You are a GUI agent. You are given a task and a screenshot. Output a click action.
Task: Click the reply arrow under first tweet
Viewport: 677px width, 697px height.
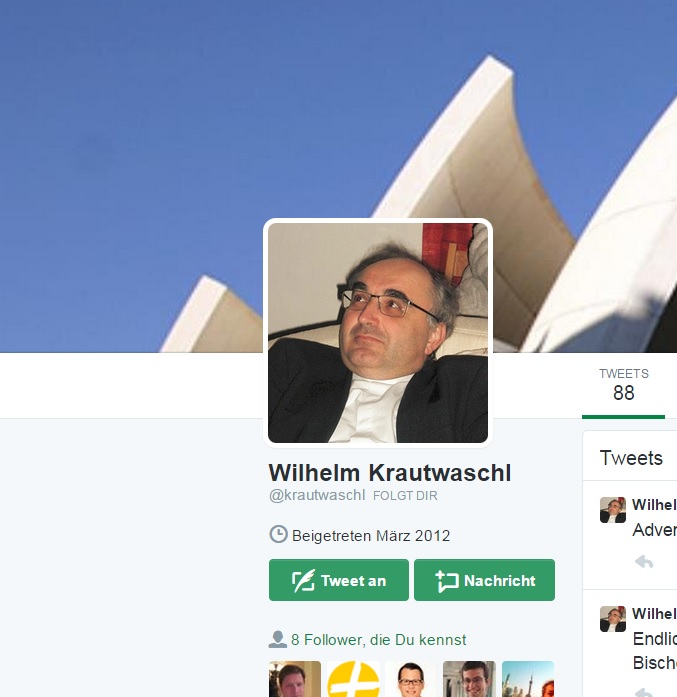point(644,562)
